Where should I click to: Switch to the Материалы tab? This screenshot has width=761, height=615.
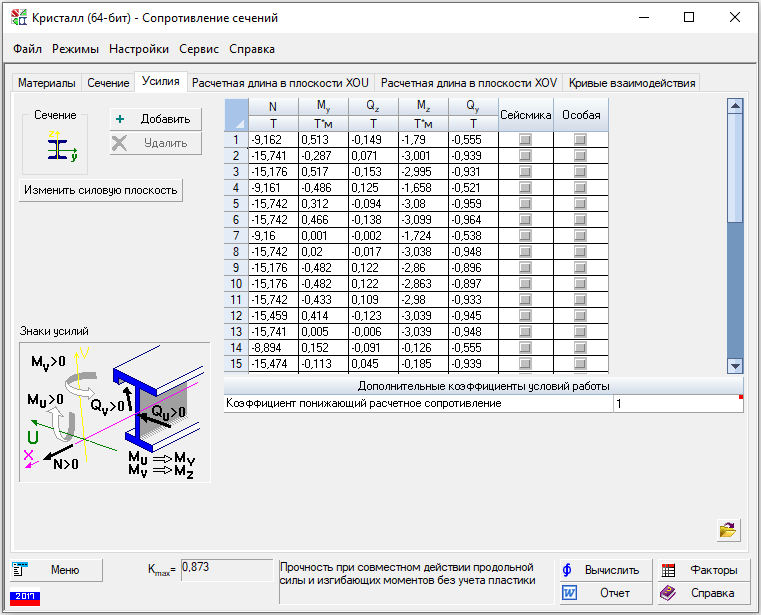(x=44, y=83)
